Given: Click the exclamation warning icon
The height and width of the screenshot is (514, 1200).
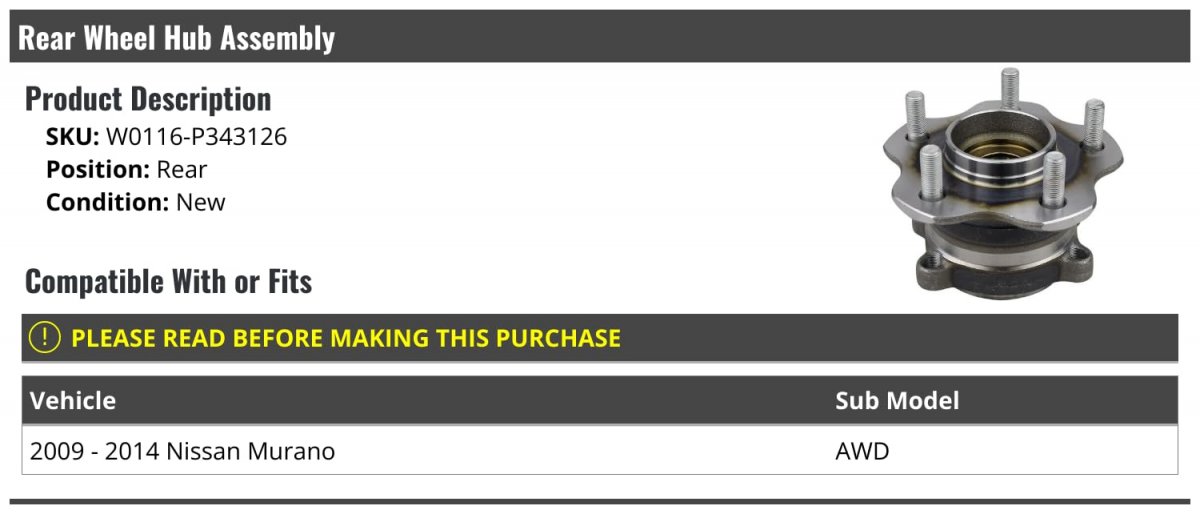Looking at the screenshot, I should tap(45, 338).
